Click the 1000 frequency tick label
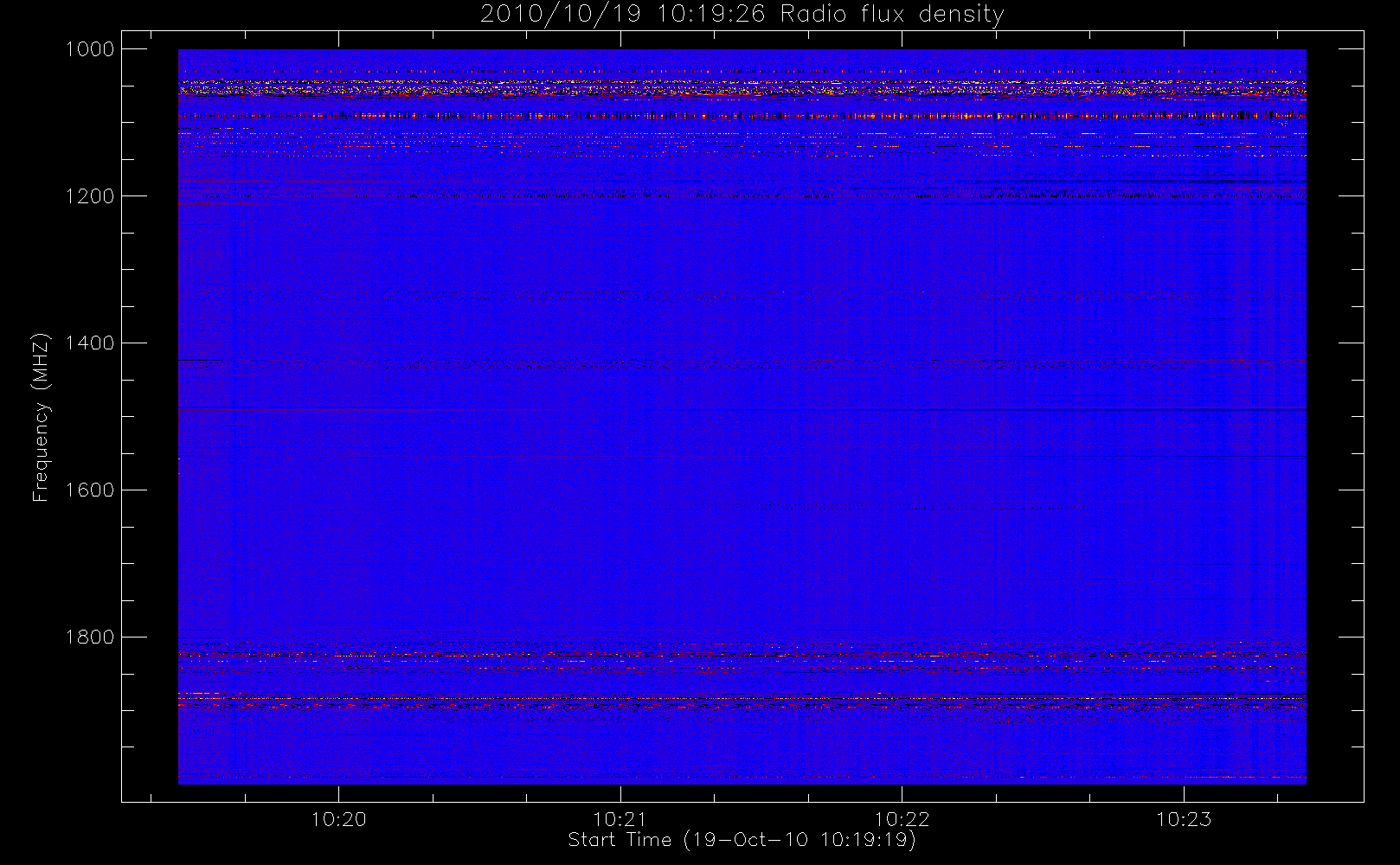The width and height of the screenshot is (1400, 865). tap(90, 49)
